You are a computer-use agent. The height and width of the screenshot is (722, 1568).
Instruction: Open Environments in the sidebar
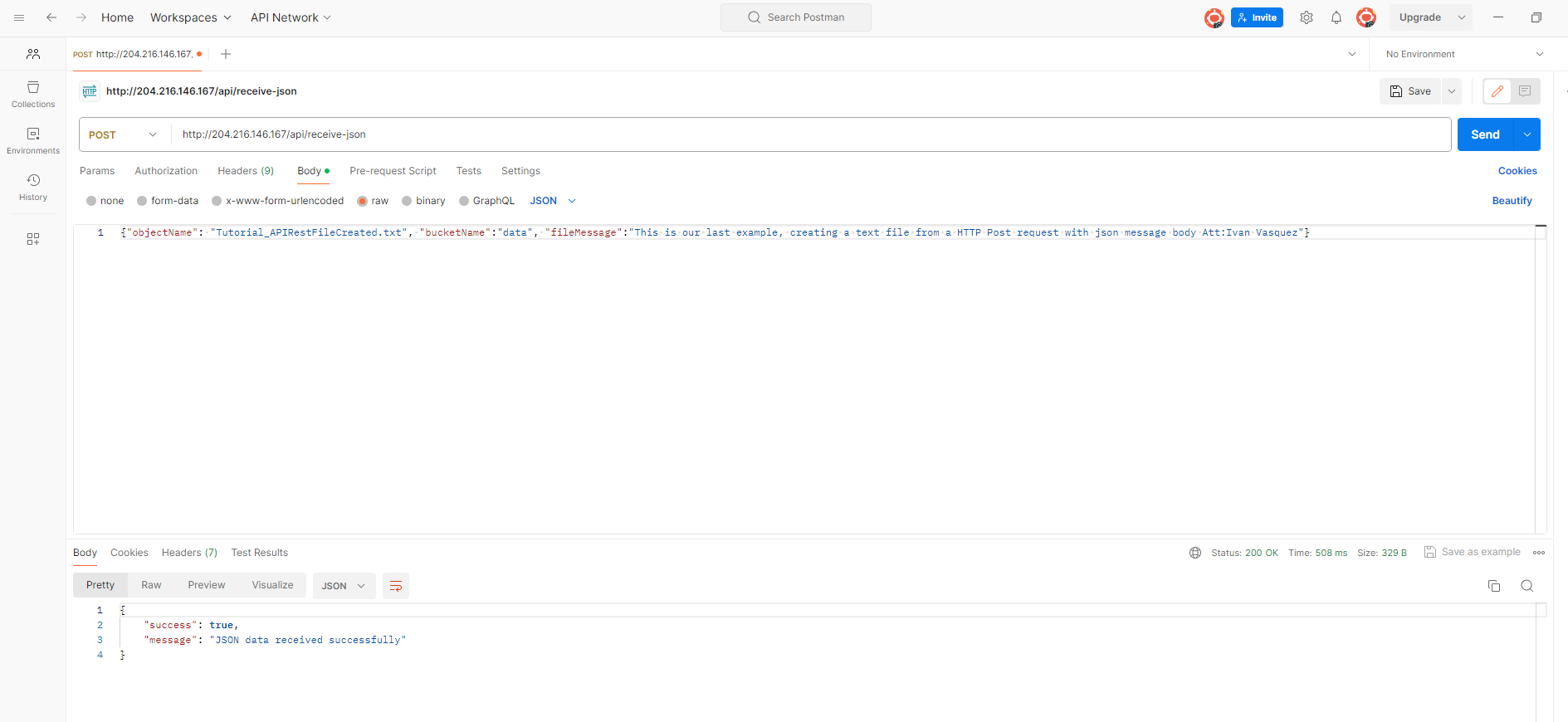pos(33,141)
